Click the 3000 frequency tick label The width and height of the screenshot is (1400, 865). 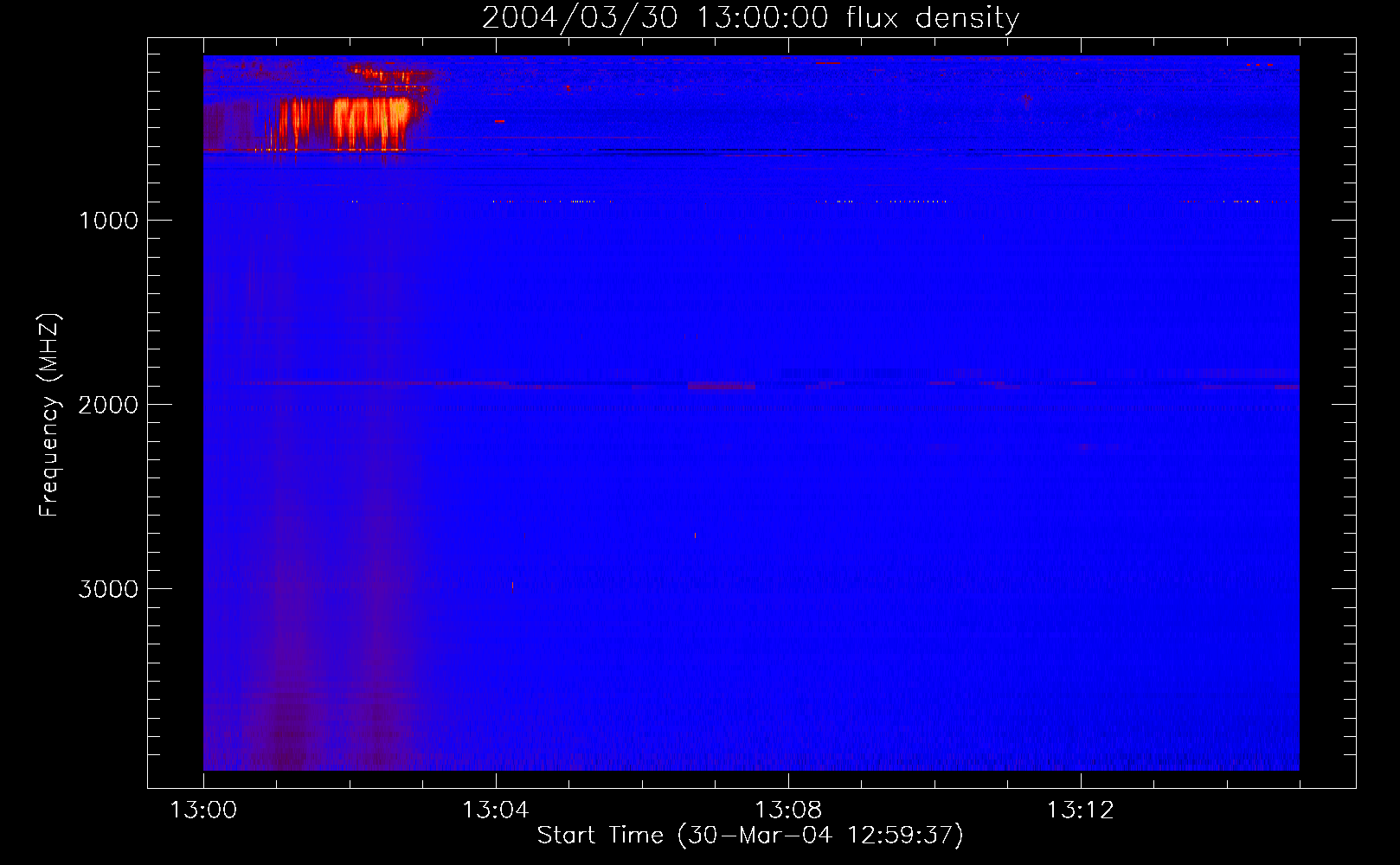click(108, 589)
